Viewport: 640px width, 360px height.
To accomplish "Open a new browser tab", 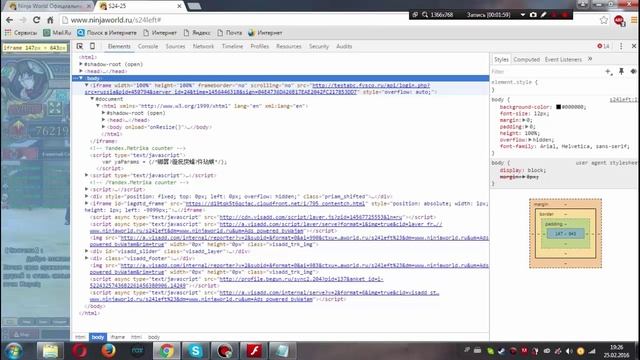I will coord(194,6).
